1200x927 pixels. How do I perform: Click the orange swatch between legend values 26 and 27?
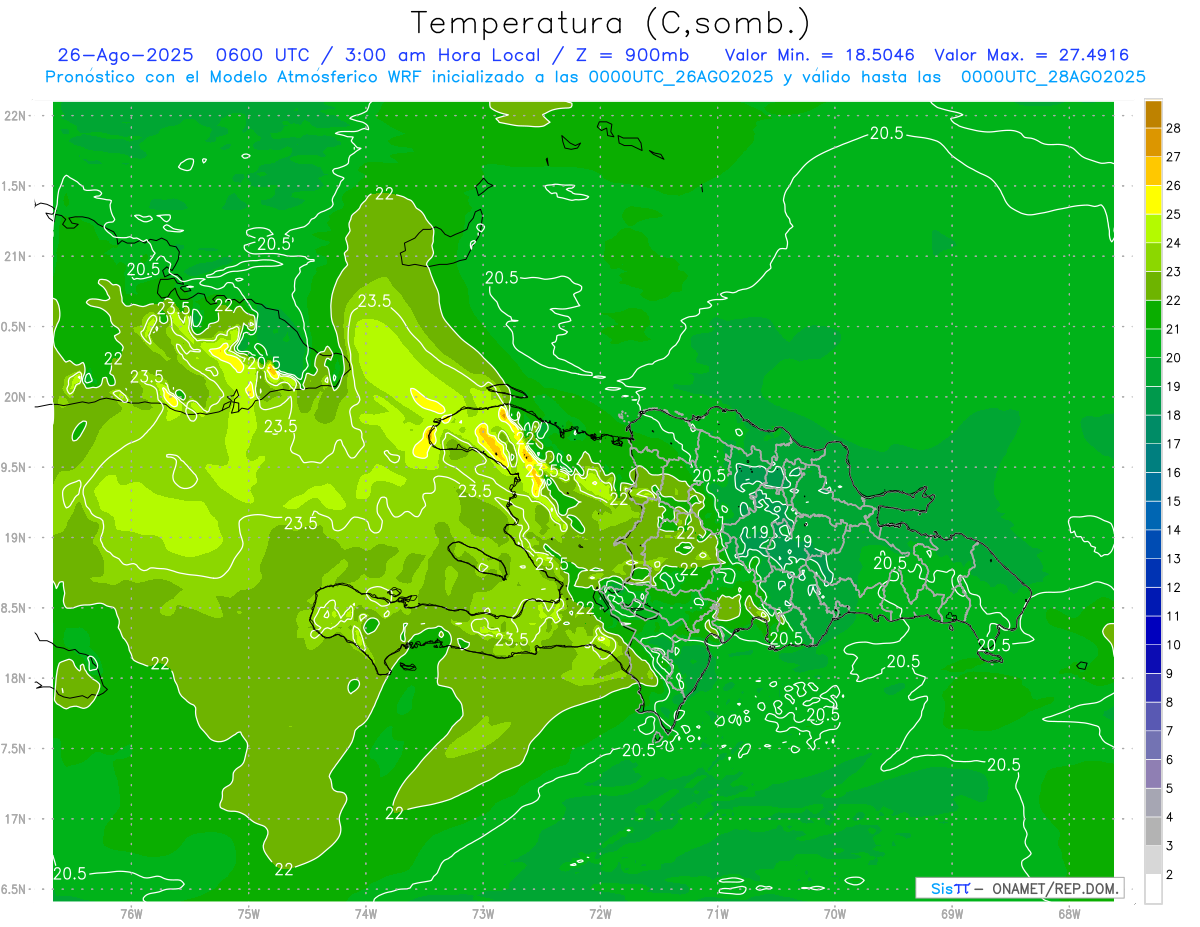[1153, 171]
